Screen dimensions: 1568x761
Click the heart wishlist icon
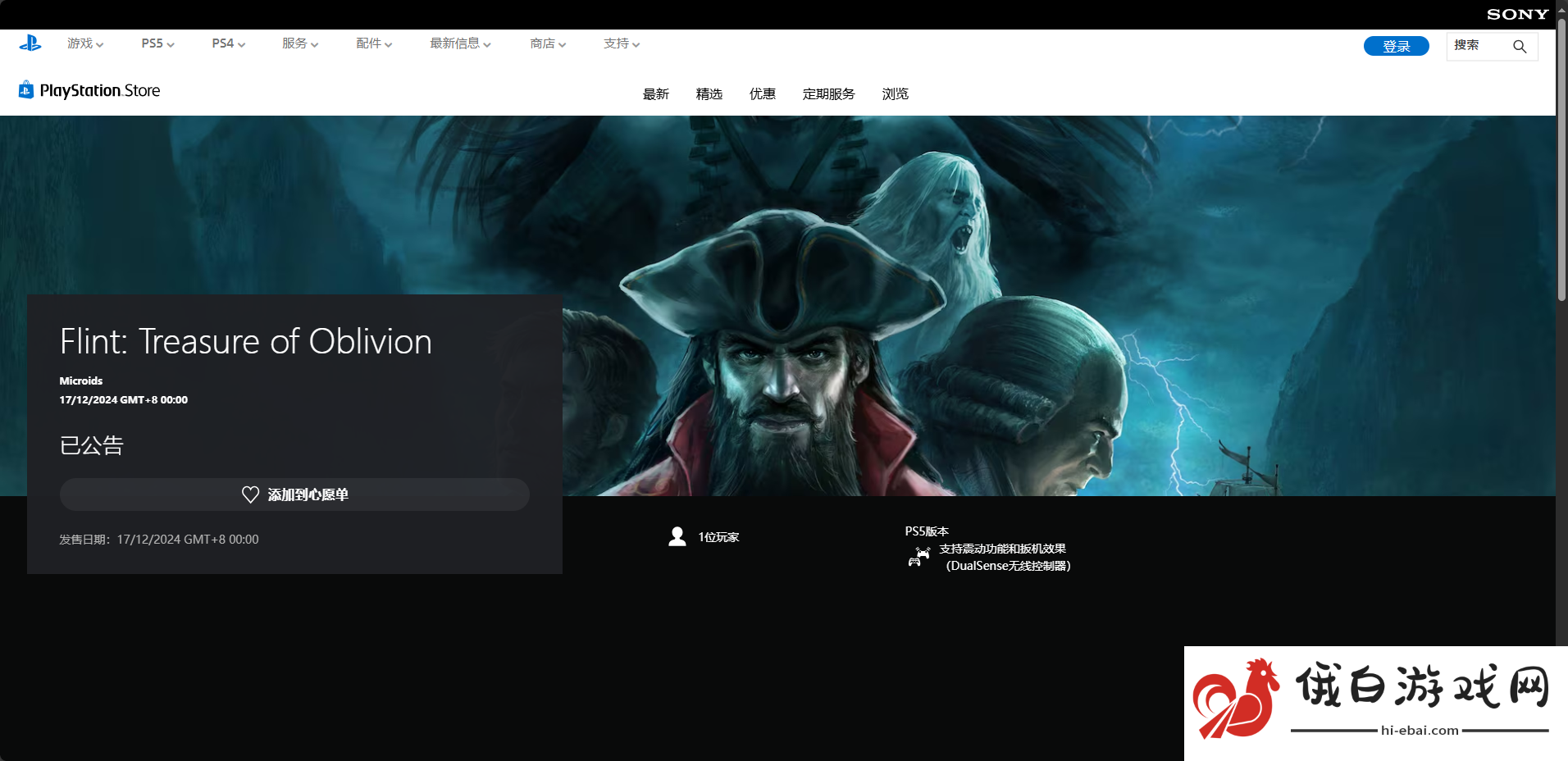(250, 494)
